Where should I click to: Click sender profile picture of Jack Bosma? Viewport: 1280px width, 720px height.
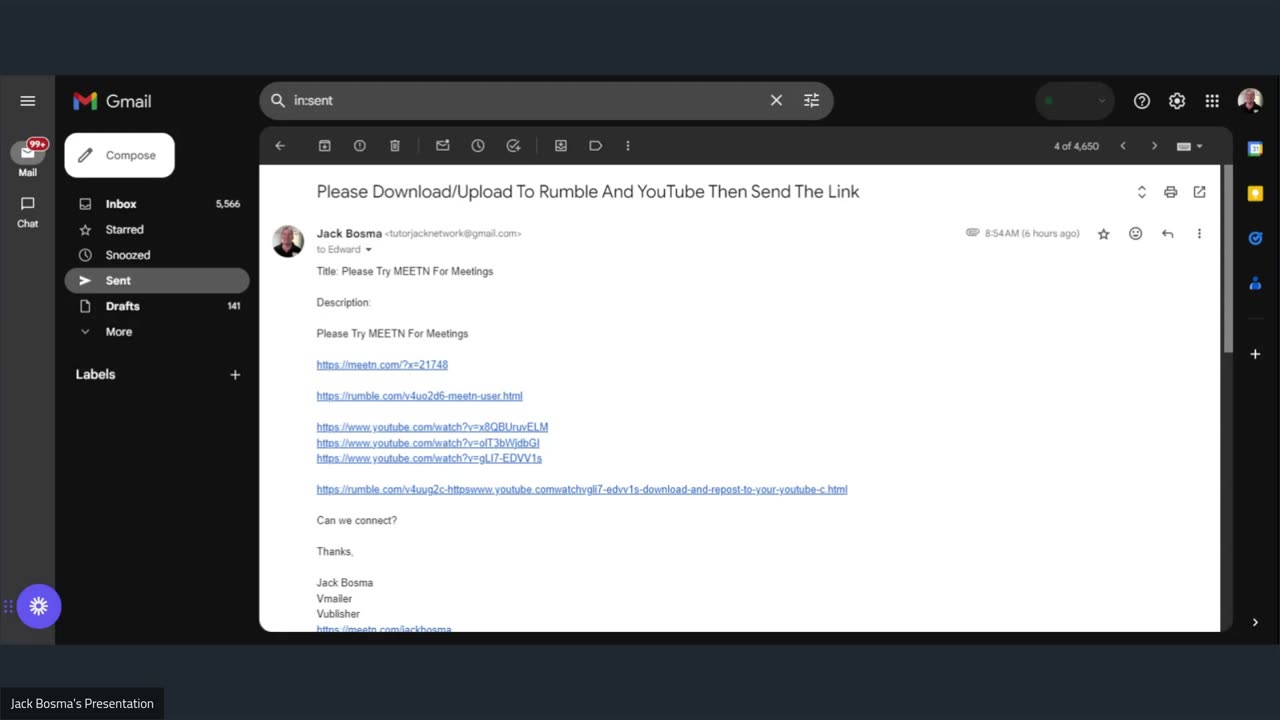[288, 241]
